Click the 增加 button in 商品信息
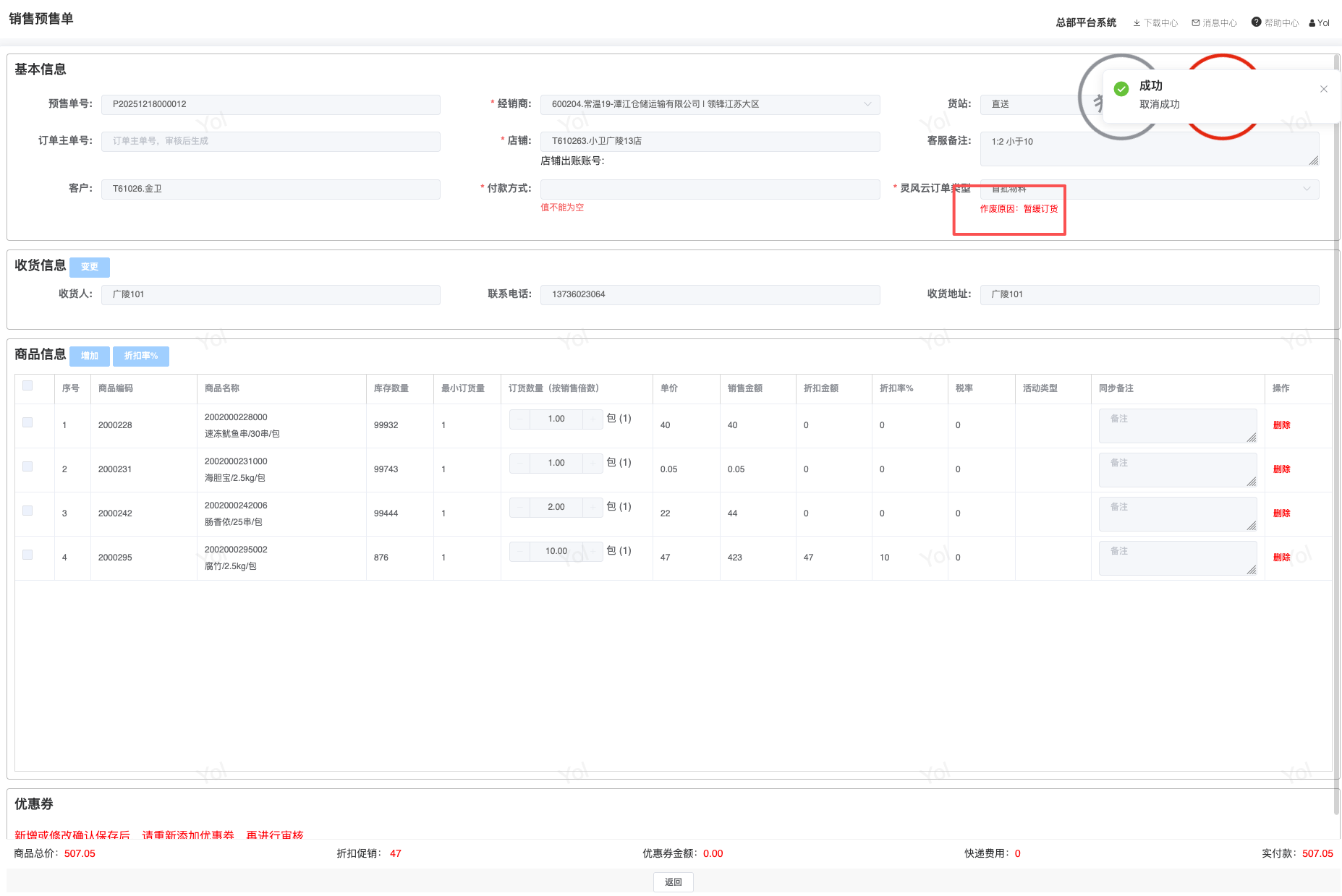 coord(90,356)
